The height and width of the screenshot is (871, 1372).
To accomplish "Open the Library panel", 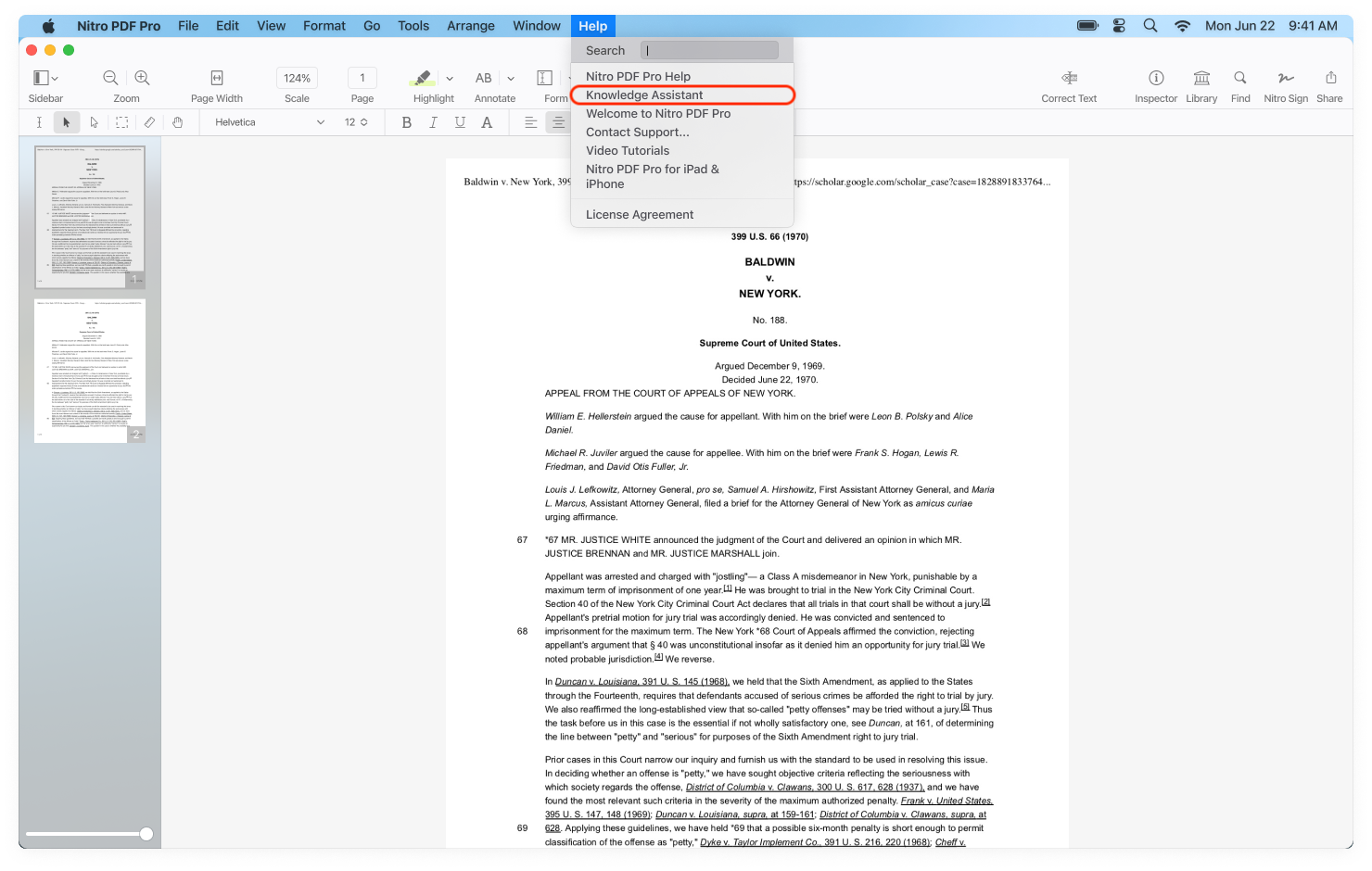I will coord(1201,78).
